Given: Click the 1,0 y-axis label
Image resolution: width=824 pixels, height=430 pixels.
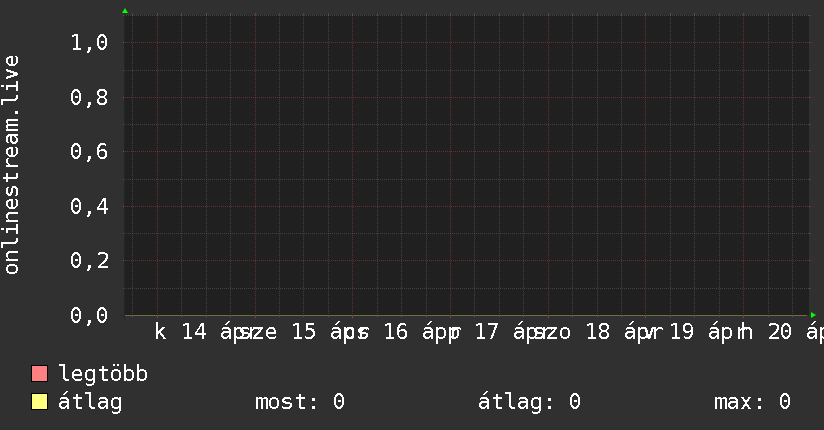Looking at the screenshot, I should (89, 43).
